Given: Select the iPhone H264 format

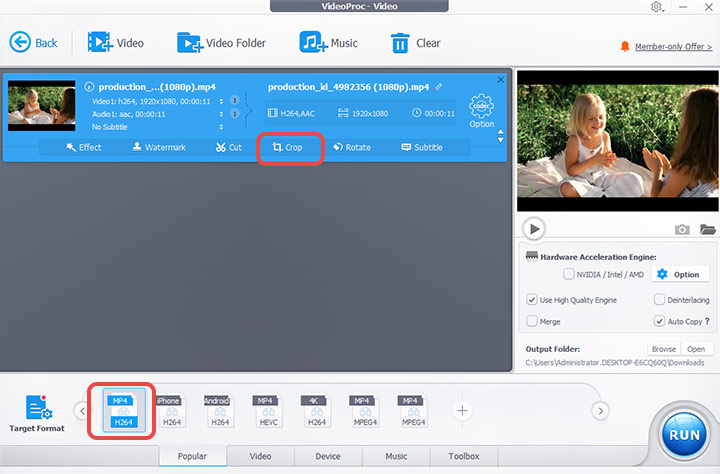Looking at the screenshot, I should (x=171, y=411).
